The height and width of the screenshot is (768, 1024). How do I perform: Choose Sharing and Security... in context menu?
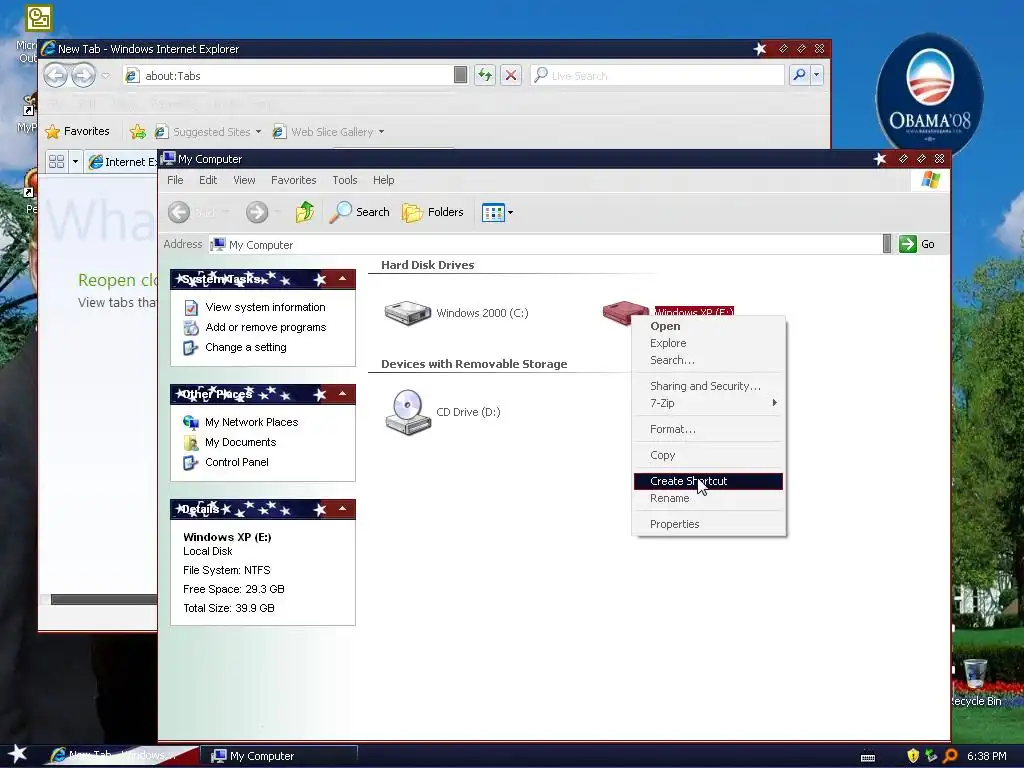pos(708,386)
